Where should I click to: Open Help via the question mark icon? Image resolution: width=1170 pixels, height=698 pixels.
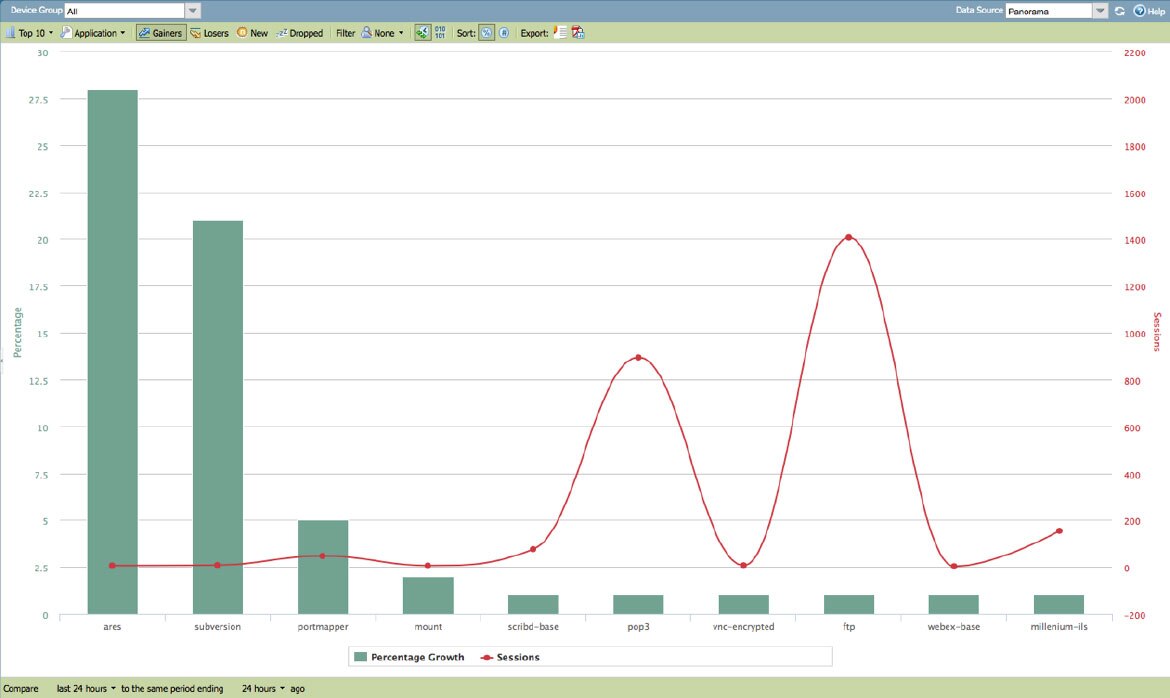(x=1139, y=10)
